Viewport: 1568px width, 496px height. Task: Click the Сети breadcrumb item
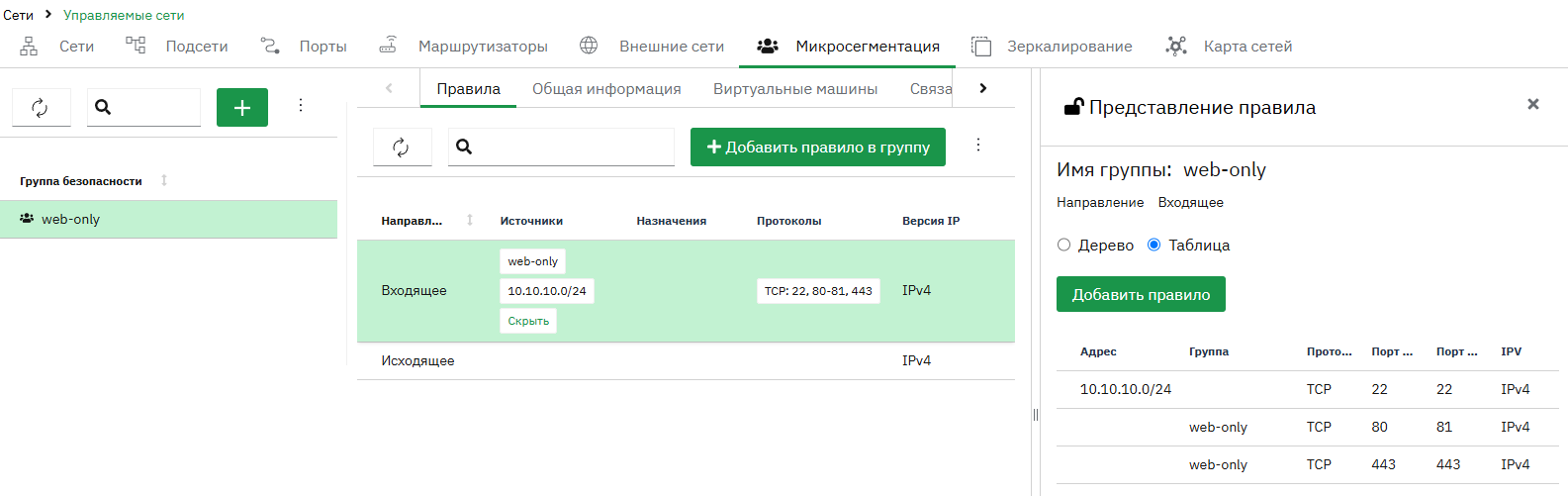coord(18,15)
